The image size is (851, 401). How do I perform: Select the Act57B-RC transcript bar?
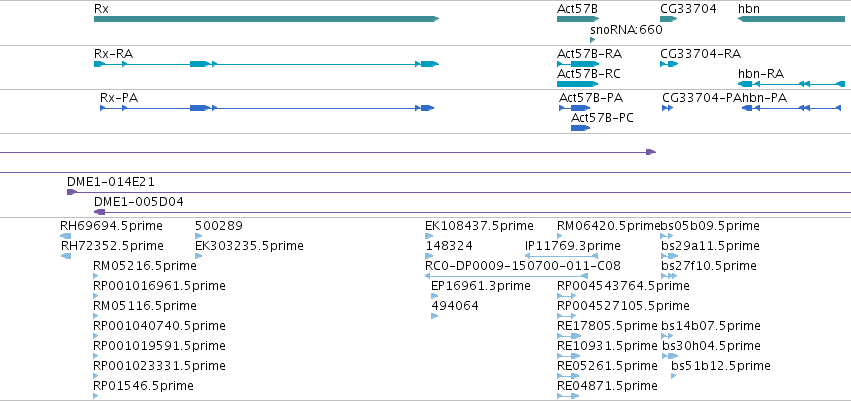click(577, 84)
